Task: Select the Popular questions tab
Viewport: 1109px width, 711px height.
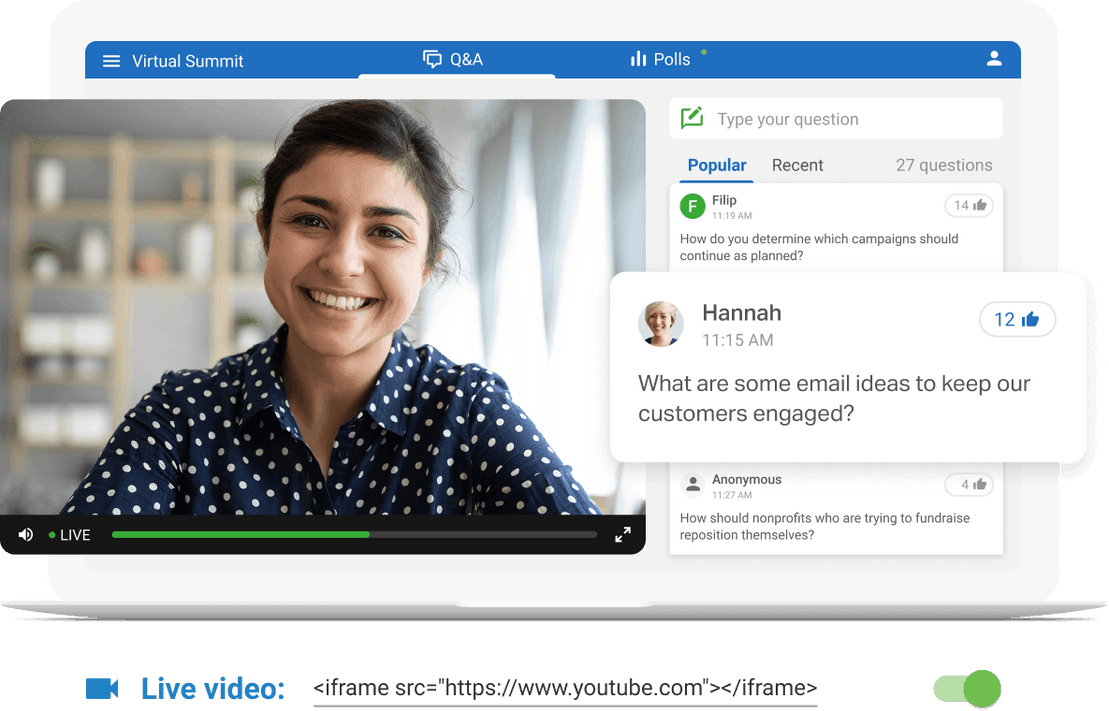Action: pyautogui.click(x=716, y=164)
